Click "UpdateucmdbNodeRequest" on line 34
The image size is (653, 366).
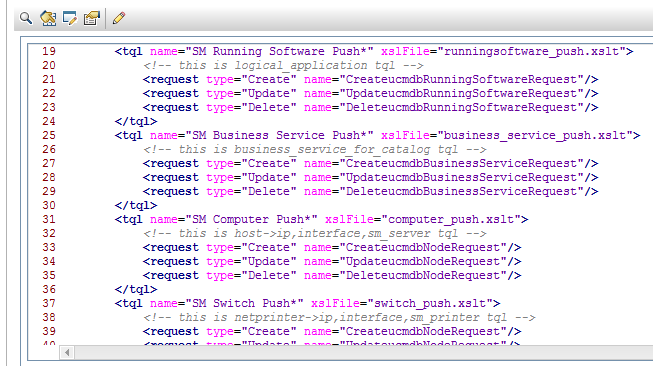pyautogui.click(x=423, y=261)
